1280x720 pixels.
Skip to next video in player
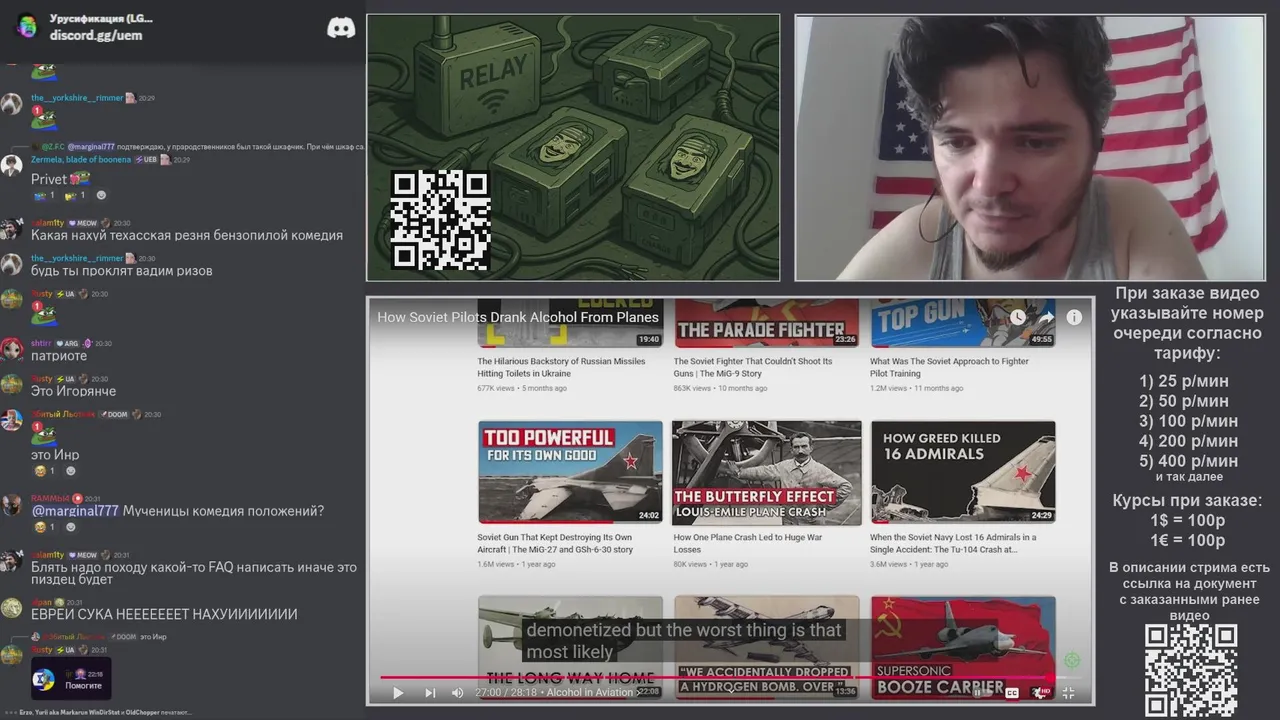coord(430,693)
